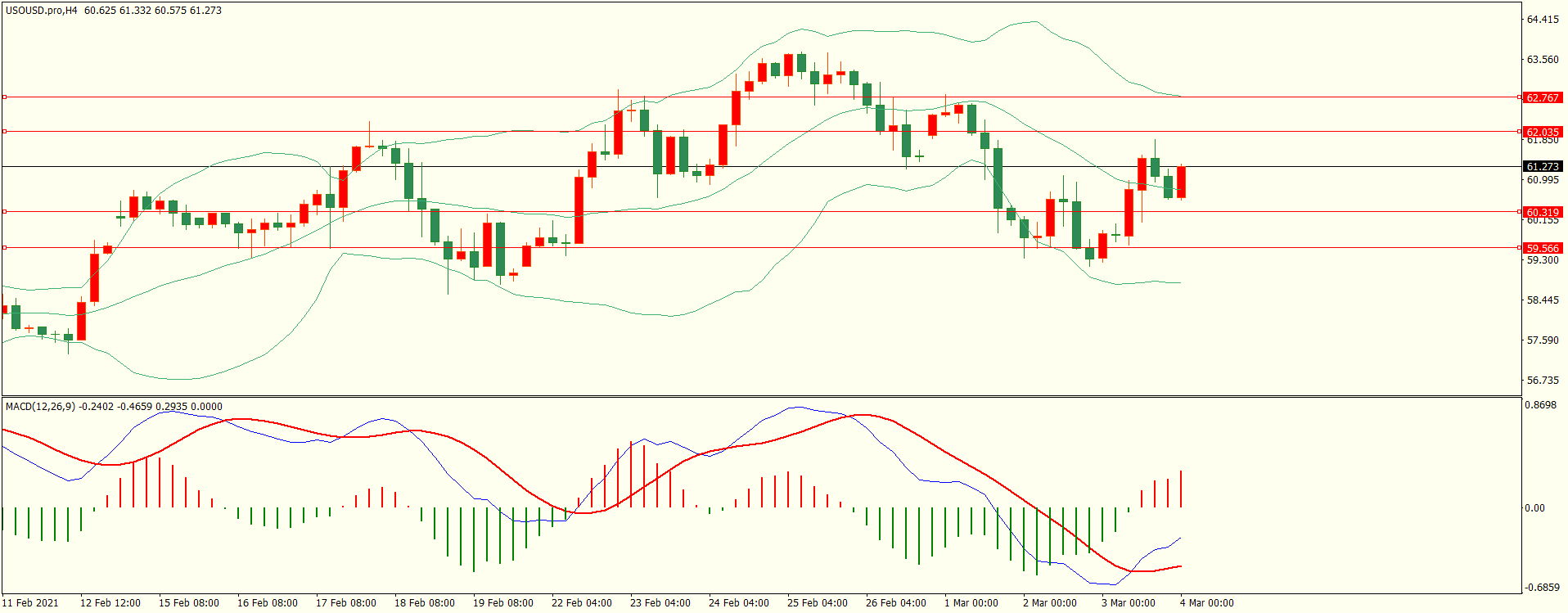Viewport: 1568px width, 613px height.
Task: Click the MACD(12,26,9) indicator label
Action: pyautogui.click(x=40, y=407)
